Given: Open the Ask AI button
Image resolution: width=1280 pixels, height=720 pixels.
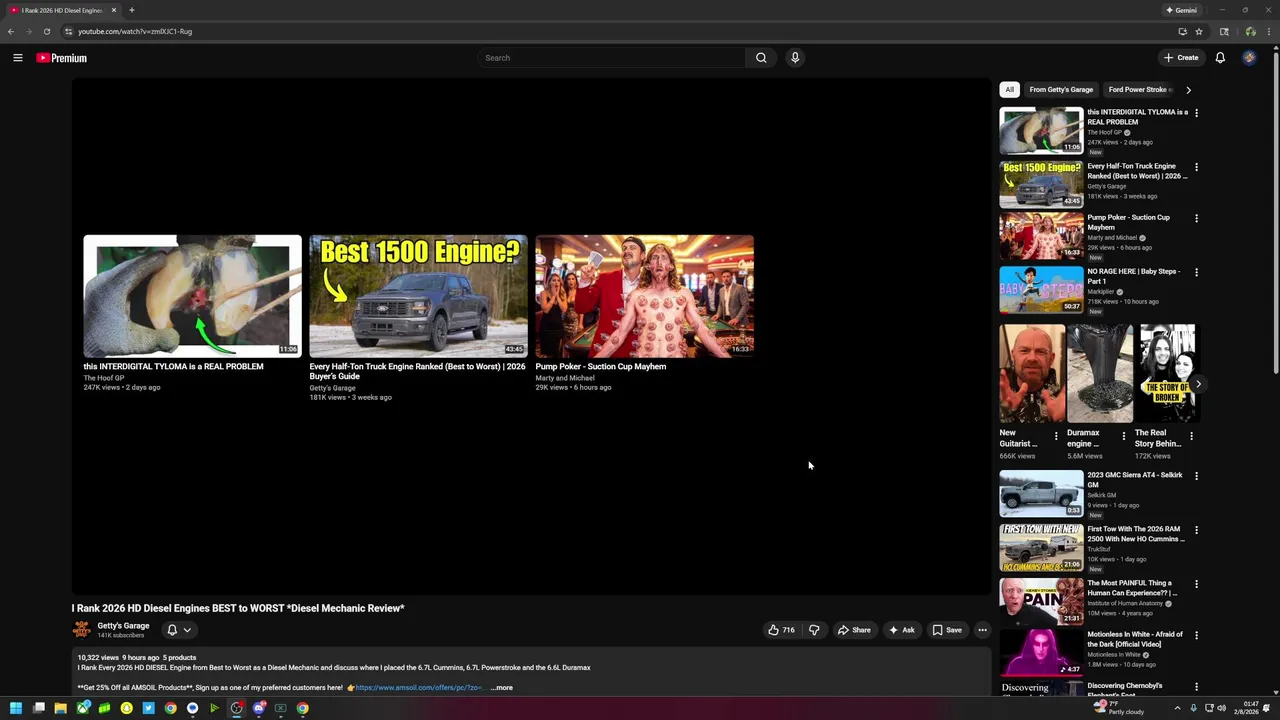Looking at the screenshot, I should [x=901, y=630].
